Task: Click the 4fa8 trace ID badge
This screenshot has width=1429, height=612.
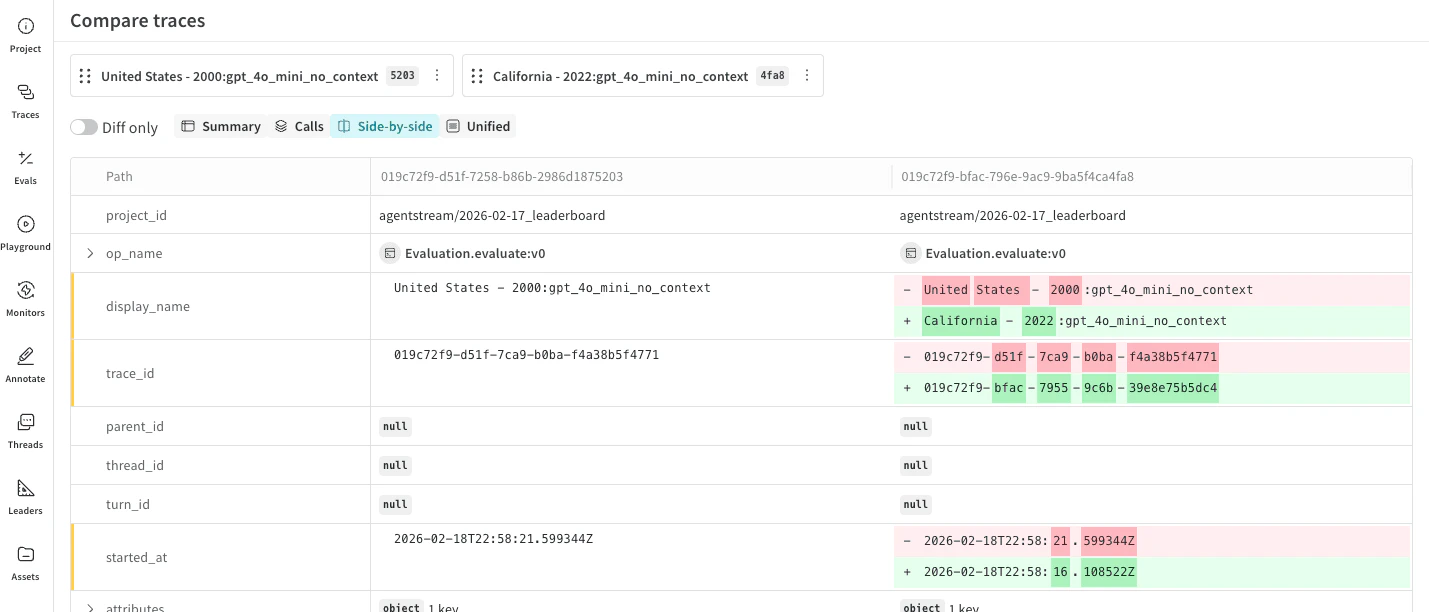Action: pos(772,76)
